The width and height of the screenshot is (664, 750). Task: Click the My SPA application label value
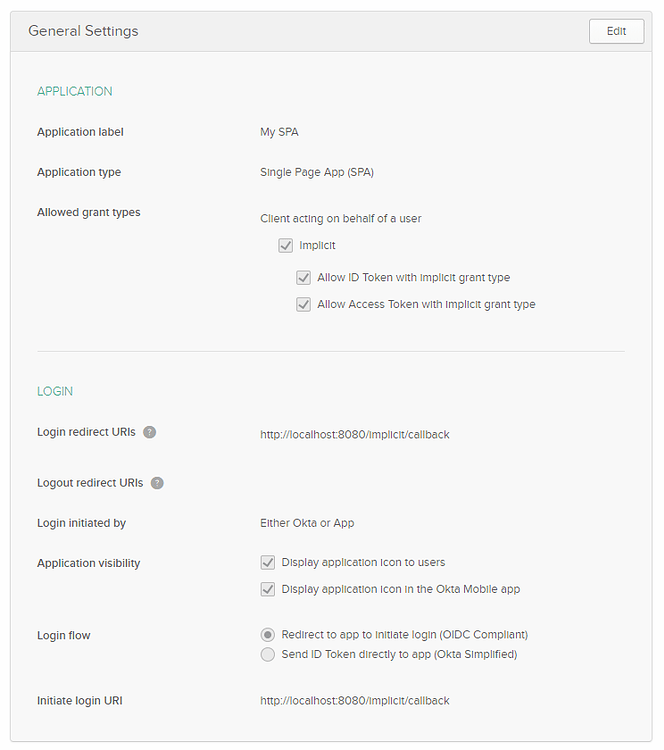click(x=279, y=132)
